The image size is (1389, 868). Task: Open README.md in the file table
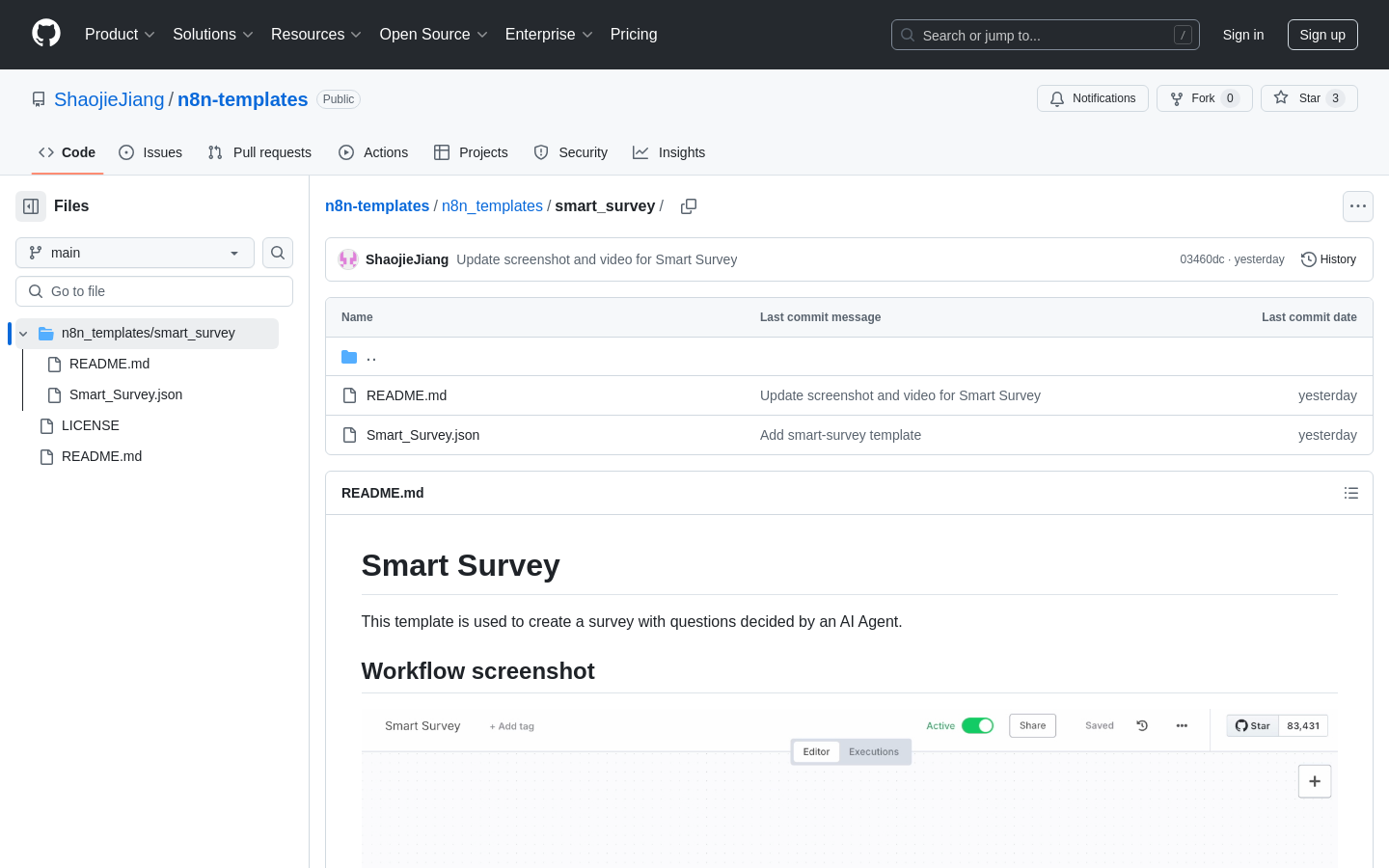[x=406, y=395]
